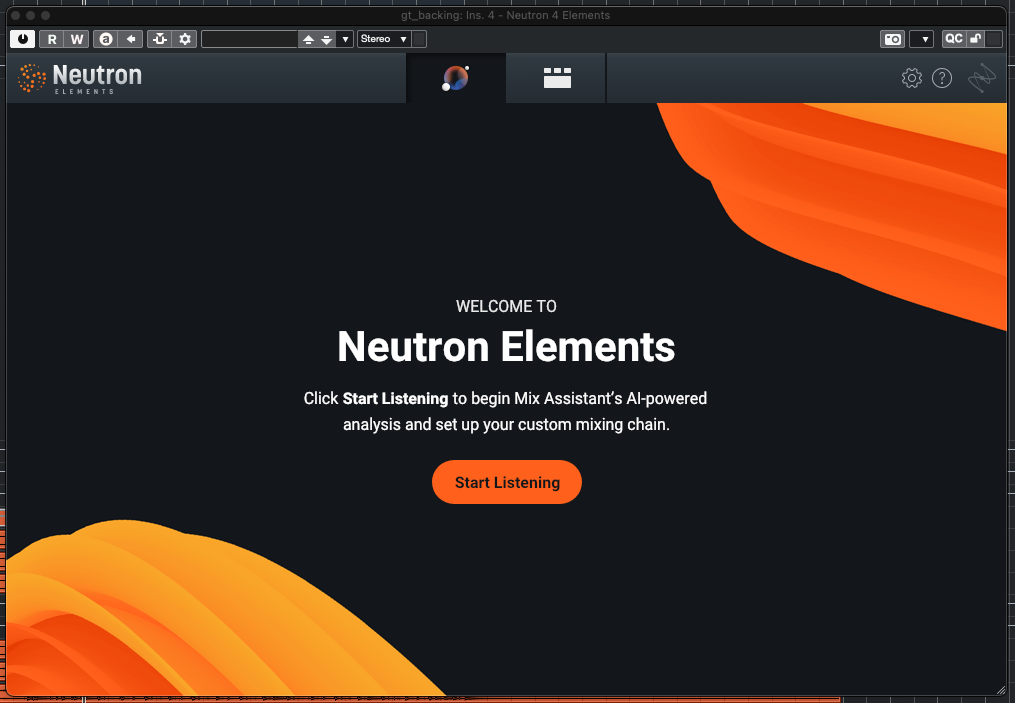
Task: Activate the side-chain input button
Action: pos(159,39)
